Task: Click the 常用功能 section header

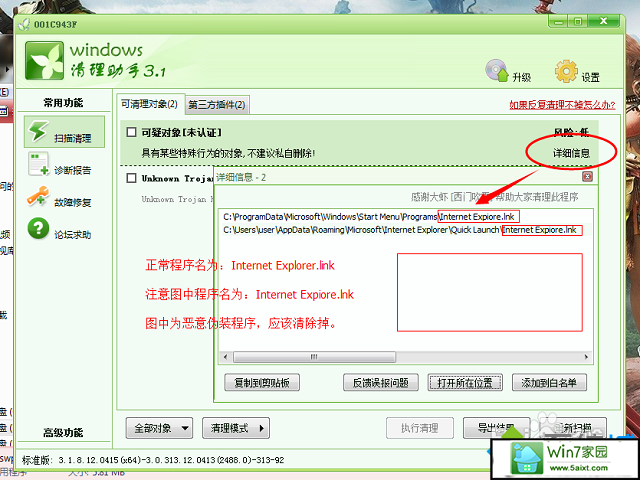Action: click(64, 103)
